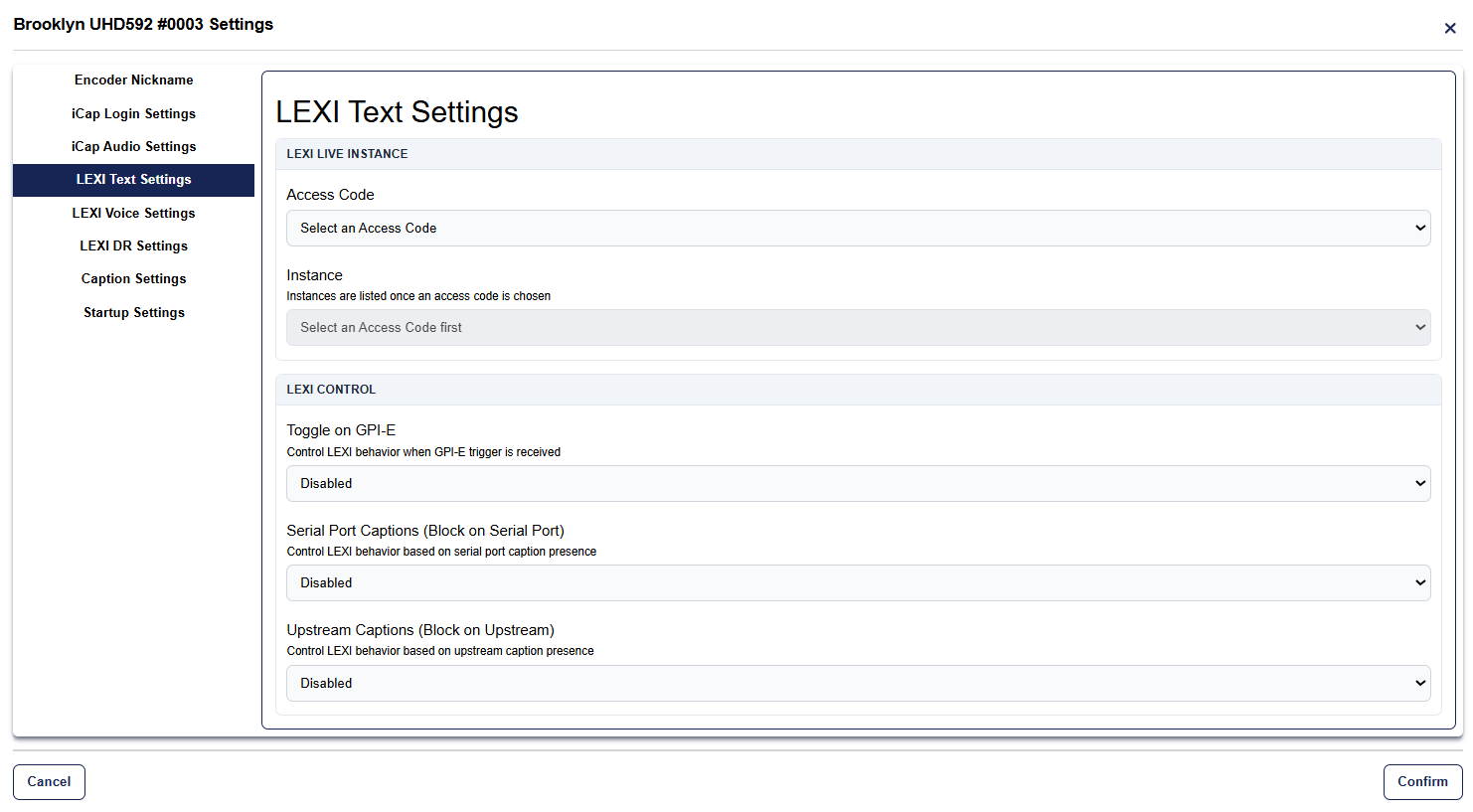The height and width of the screenshot is (812, 1473).
Task: Click 'Control LEXI behavior when GPI-E trigger is received'
Action: click(423, 452)
